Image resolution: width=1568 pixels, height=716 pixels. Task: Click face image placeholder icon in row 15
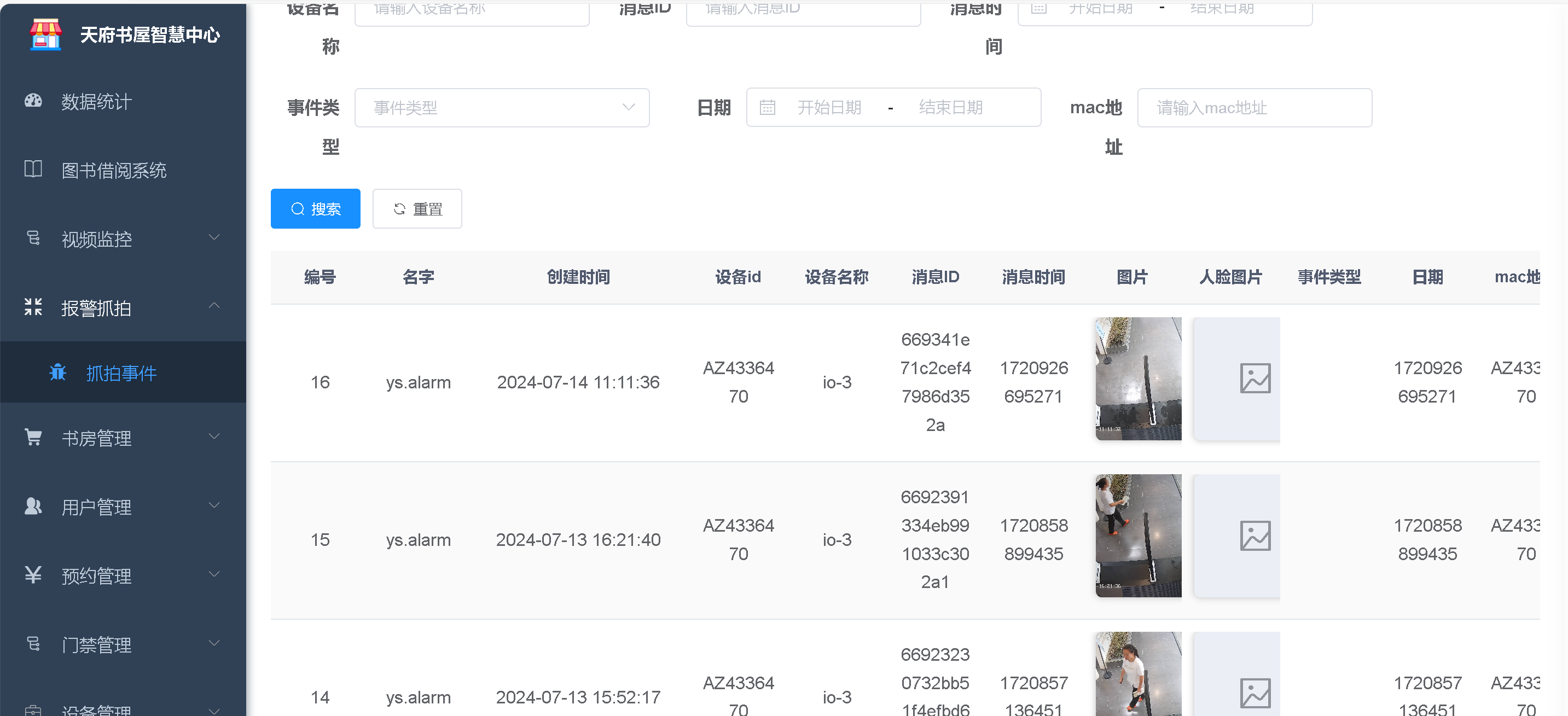pos(1255,536)
